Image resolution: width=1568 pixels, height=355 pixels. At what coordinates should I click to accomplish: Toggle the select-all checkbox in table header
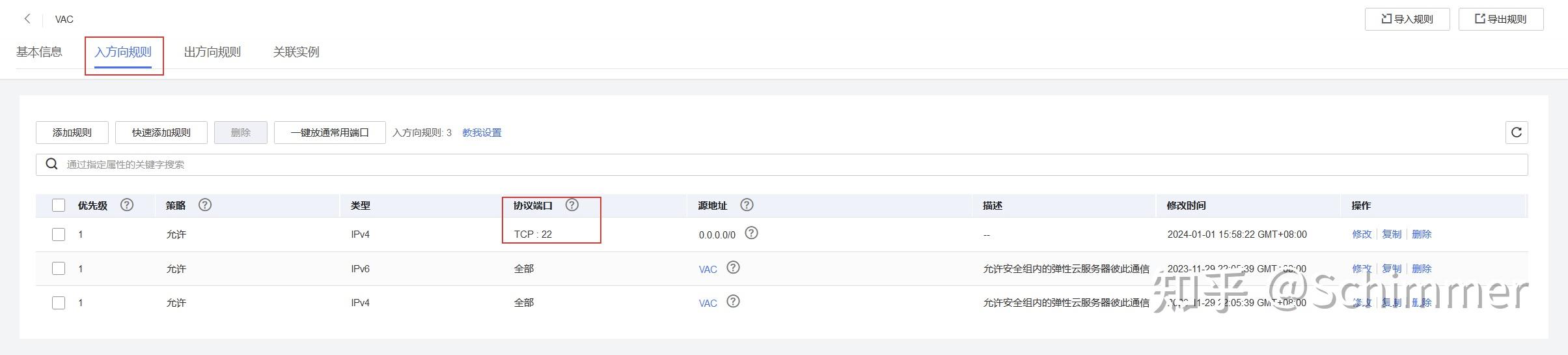click(x=59, y=206)
